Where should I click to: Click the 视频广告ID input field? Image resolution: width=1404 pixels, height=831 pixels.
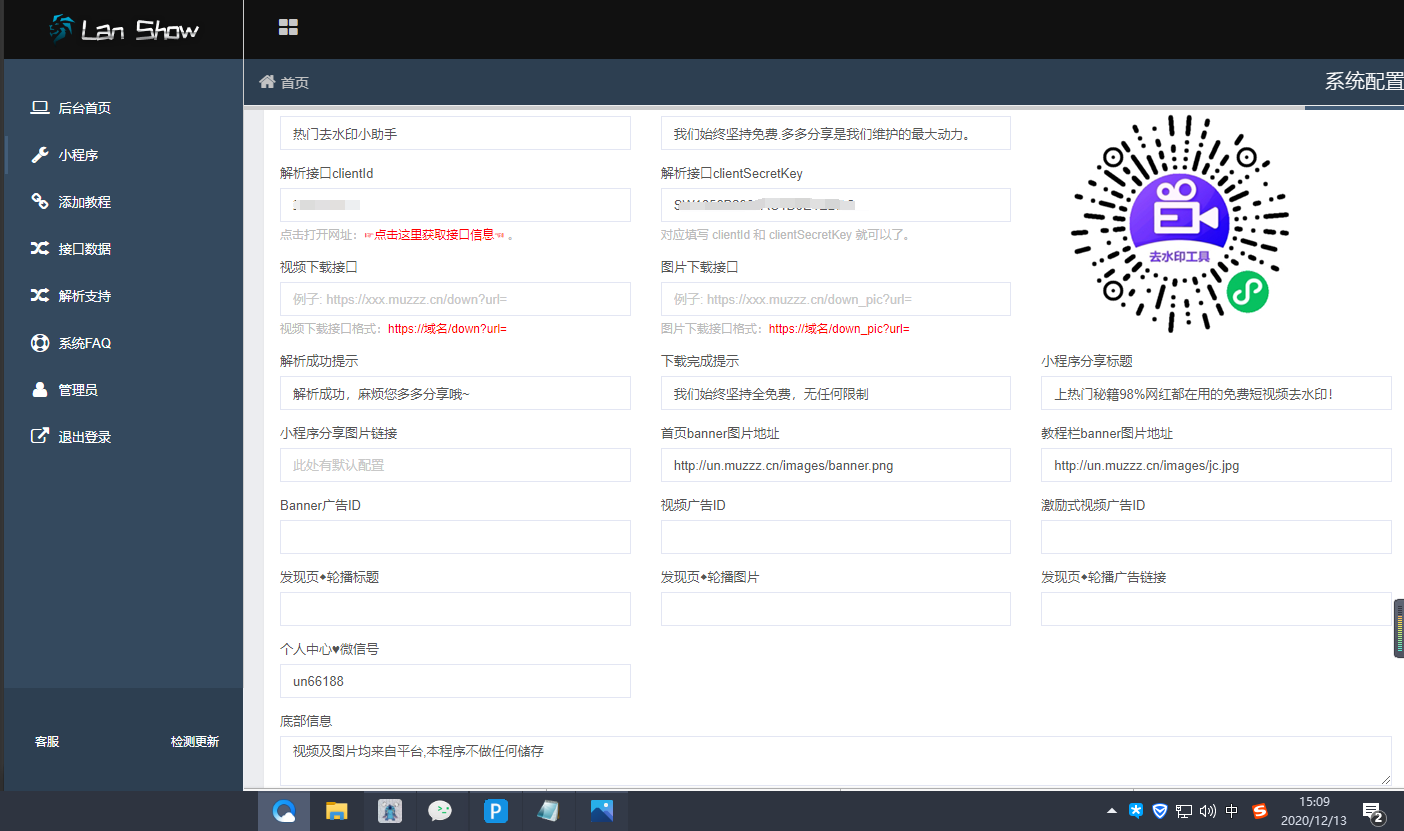tap(836, 537)
